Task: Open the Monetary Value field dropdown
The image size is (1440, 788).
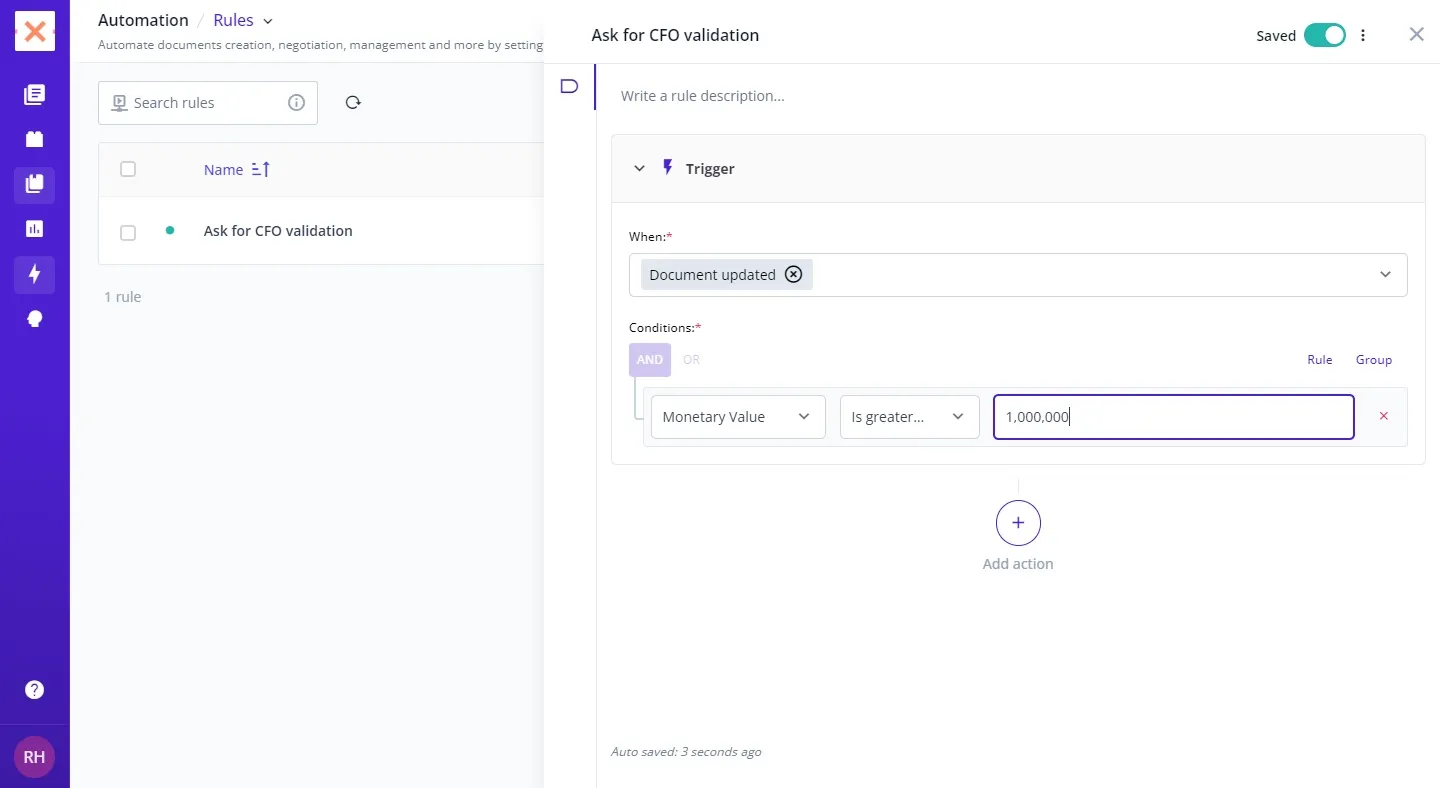Action: 738,417
